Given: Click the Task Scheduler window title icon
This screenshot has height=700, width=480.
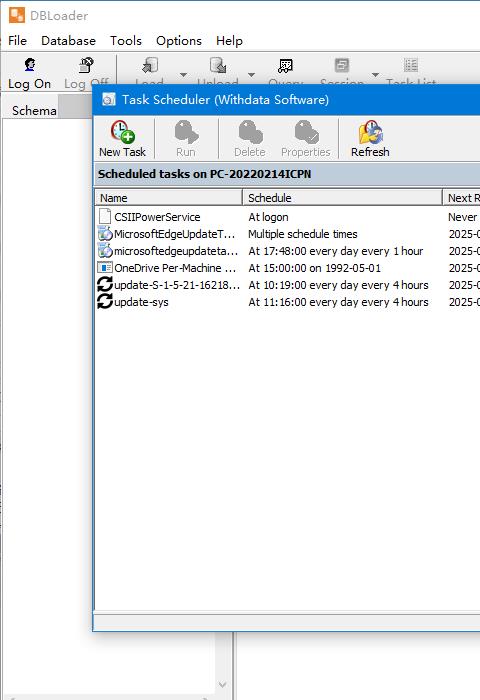Looking at the screenshot, I should point(109,99).
